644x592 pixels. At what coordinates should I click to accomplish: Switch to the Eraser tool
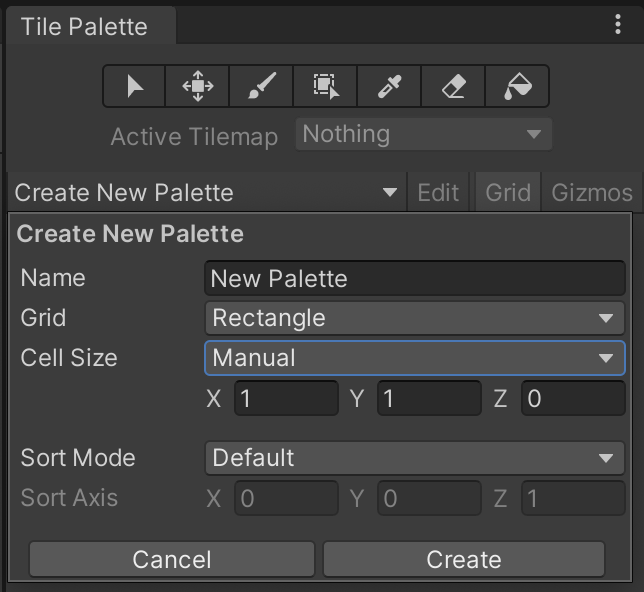[454, 87]
